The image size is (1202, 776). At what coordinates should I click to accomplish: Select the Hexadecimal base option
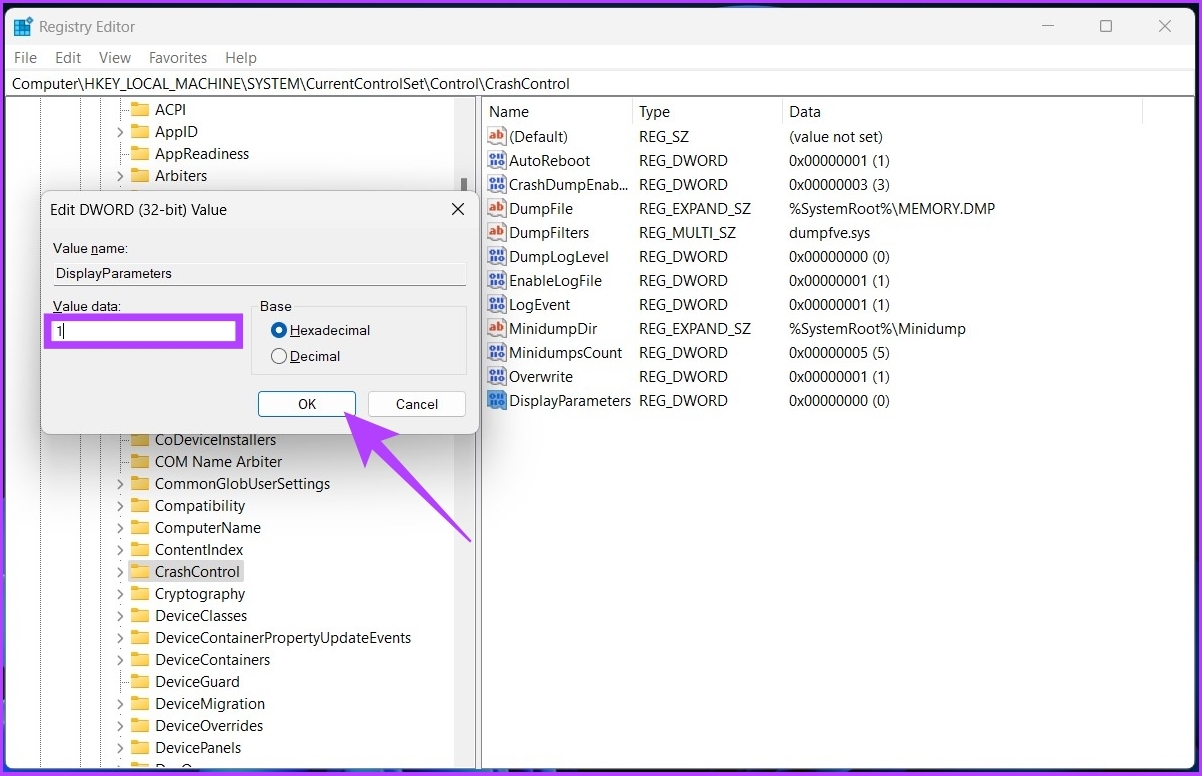(279, 330)
